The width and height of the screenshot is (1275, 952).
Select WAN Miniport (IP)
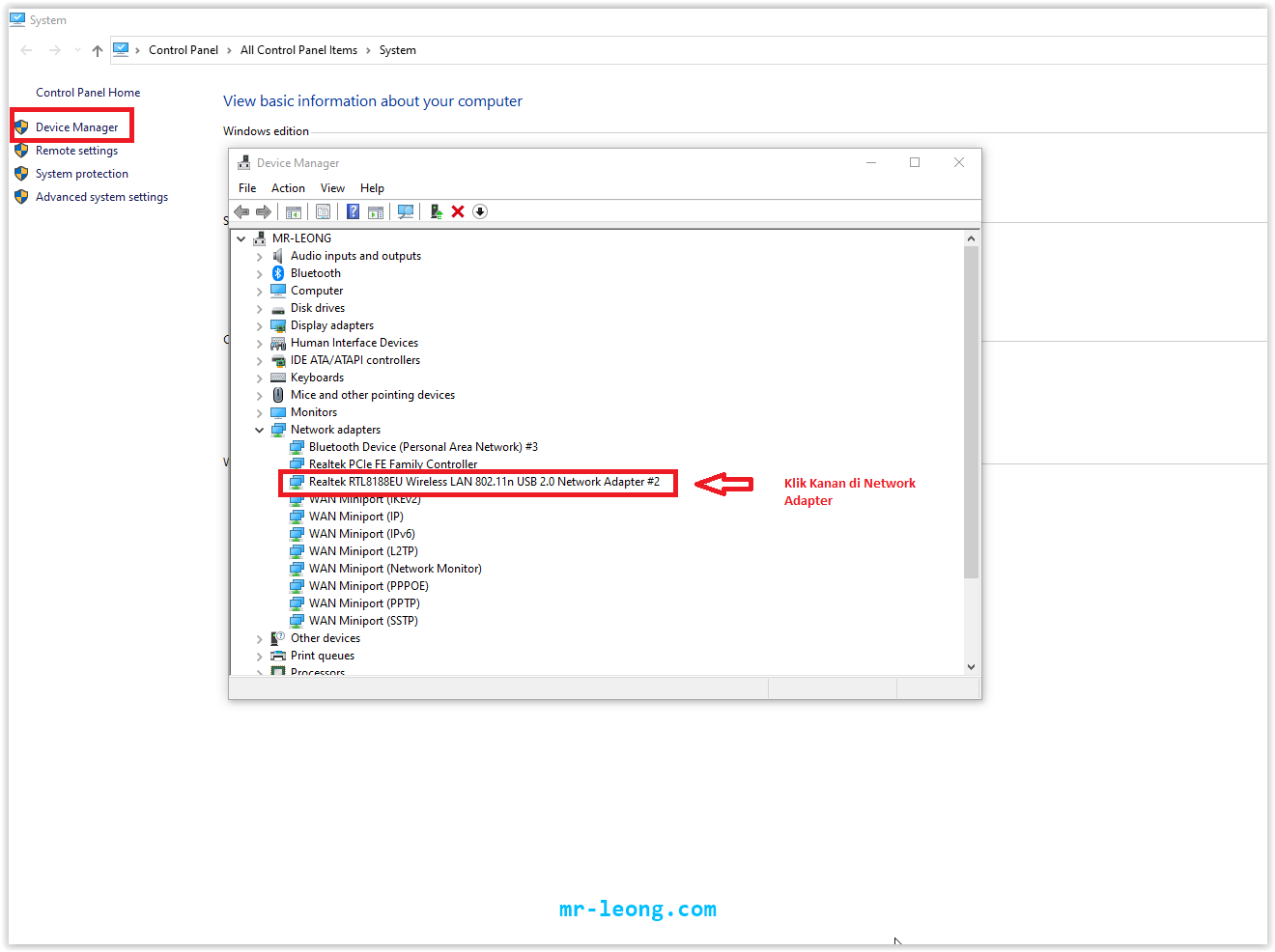355,517
